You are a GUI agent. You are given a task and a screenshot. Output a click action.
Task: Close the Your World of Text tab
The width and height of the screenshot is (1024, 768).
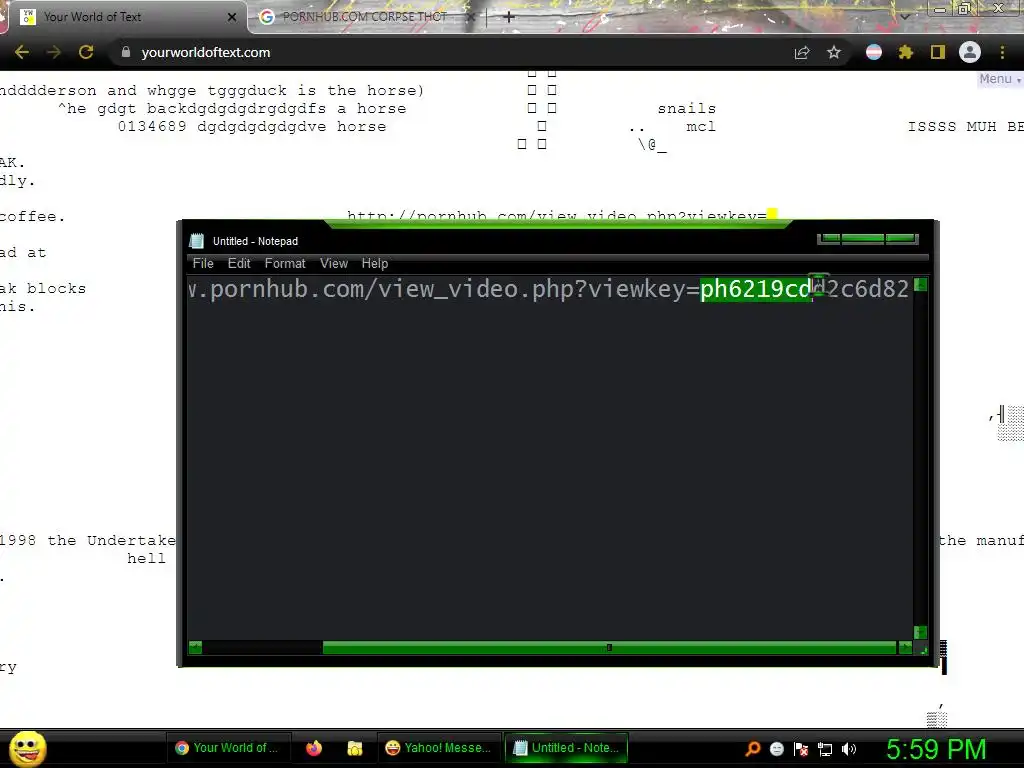click(x=232, y=17)
